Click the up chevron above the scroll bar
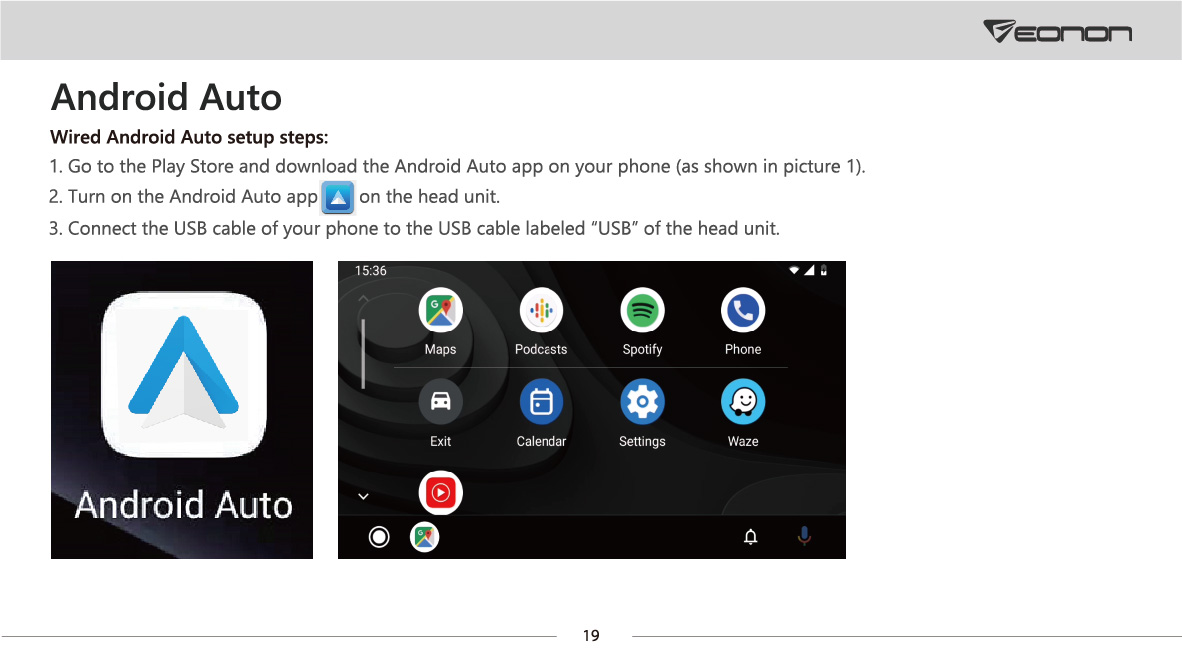 pos(363,299)
